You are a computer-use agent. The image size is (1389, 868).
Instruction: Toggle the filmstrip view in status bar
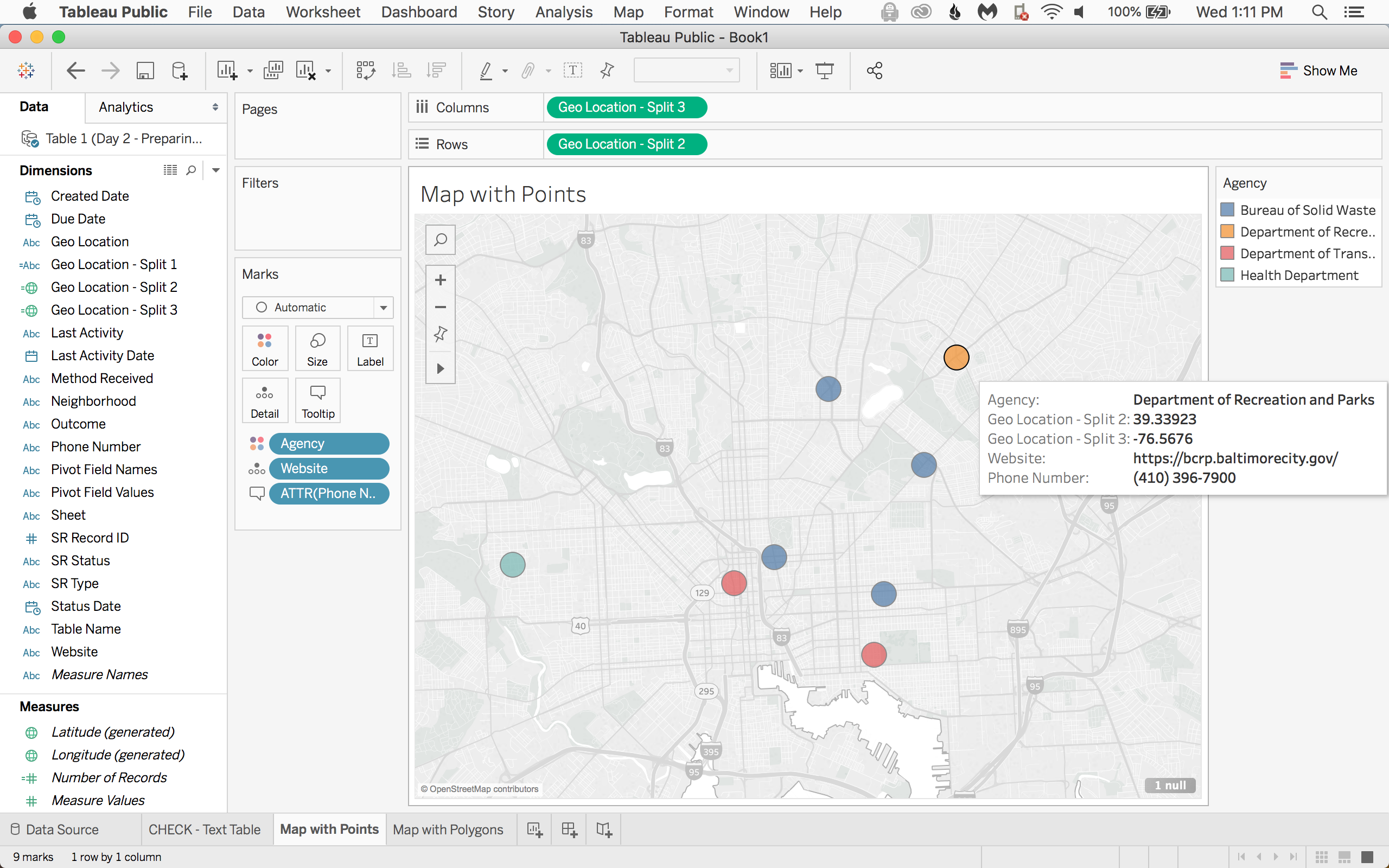(x=1344, y=857)
